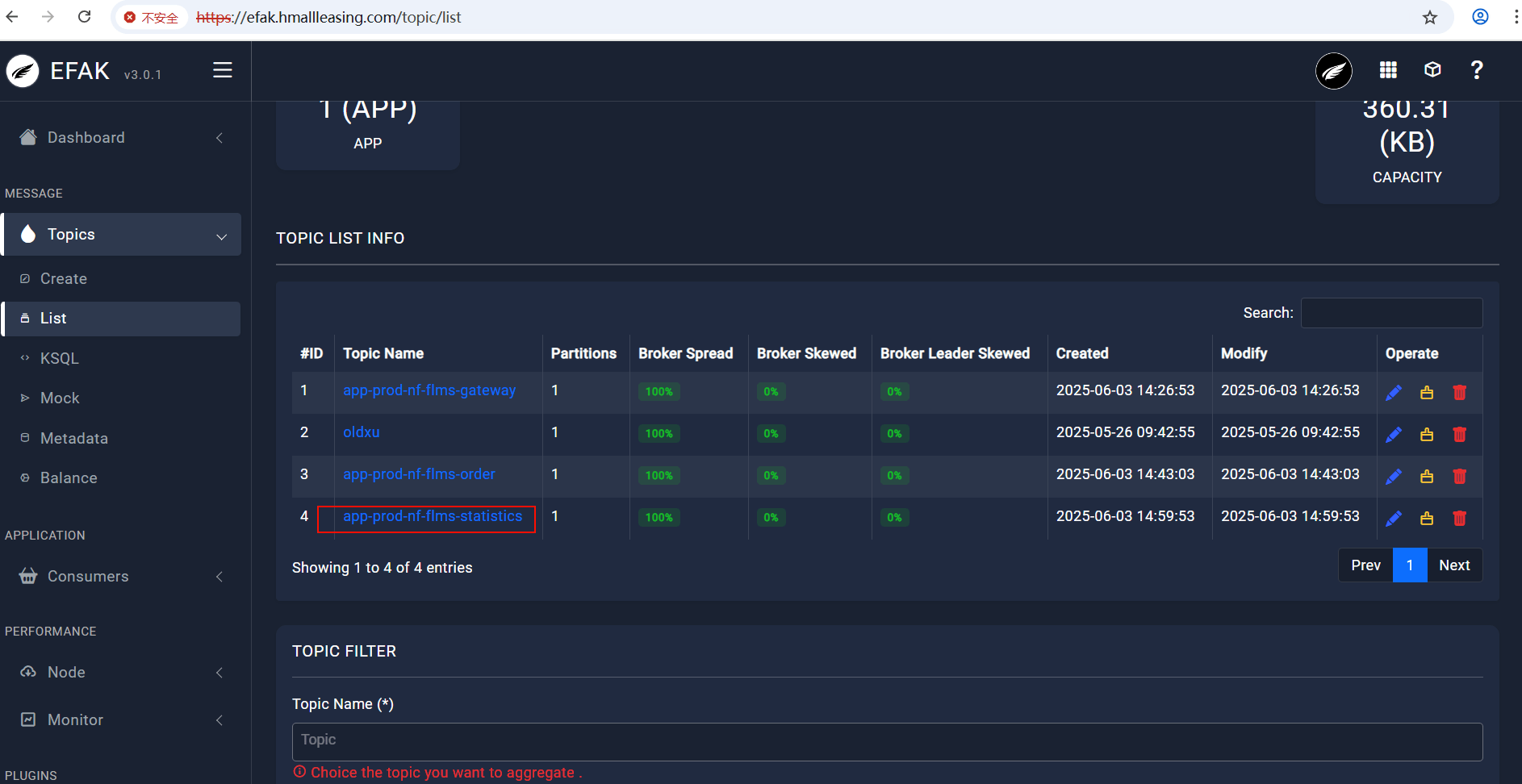
Task: Click the user avatar feather icon
Action: coord(1334,71)
